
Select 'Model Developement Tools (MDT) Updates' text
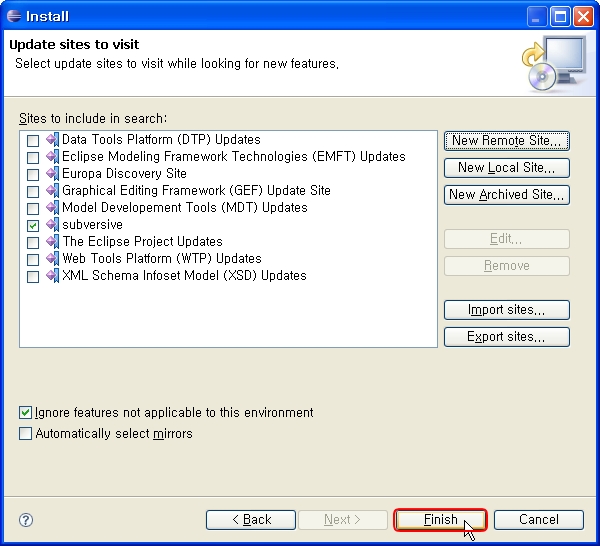click(x=185, y=208)
